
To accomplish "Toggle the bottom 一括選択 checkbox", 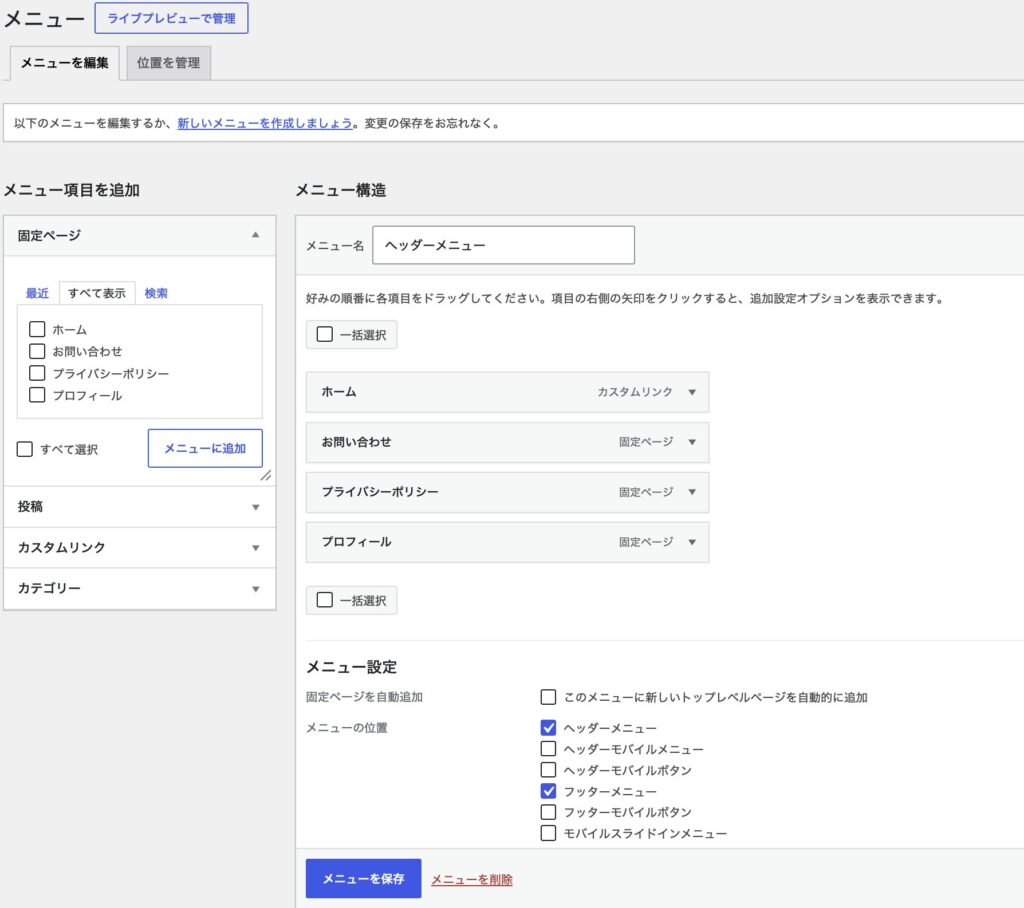I will pyautogui.click(x=325, y=600).
